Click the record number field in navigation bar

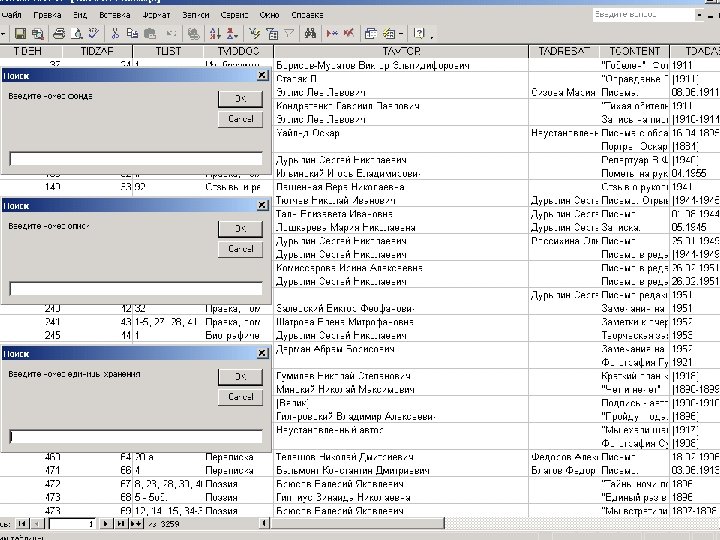(72, 523)
